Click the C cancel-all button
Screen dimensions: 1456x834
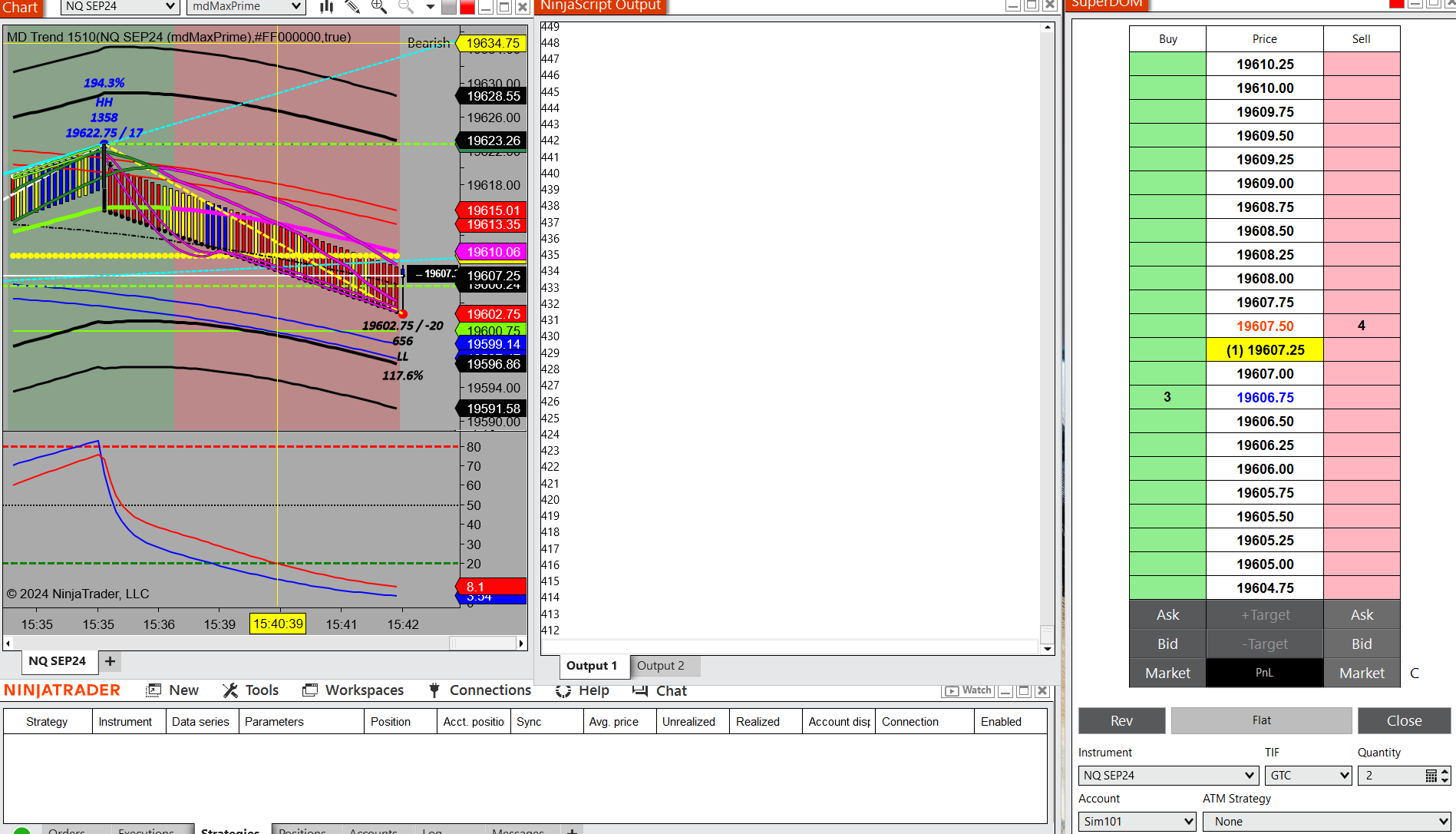1415,673
